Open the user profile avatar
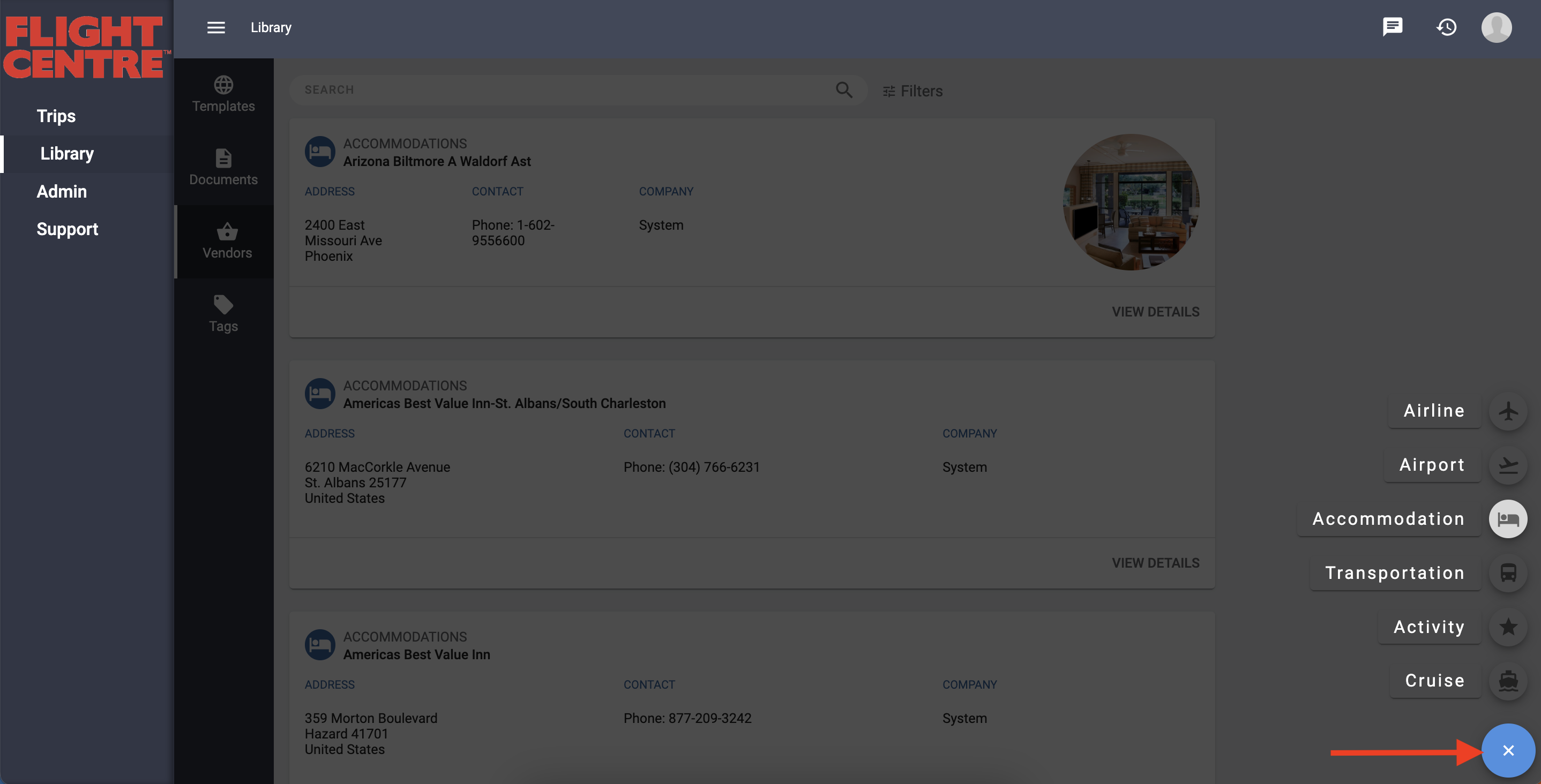The height and width of the screenshot is (784, 1541). (1496, 27)
